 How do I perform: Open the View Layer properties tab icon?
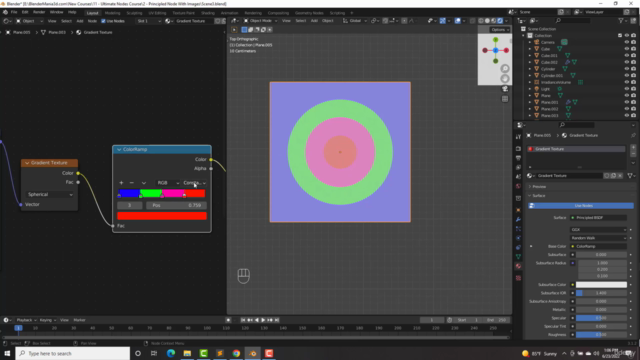tap(518, 167)
